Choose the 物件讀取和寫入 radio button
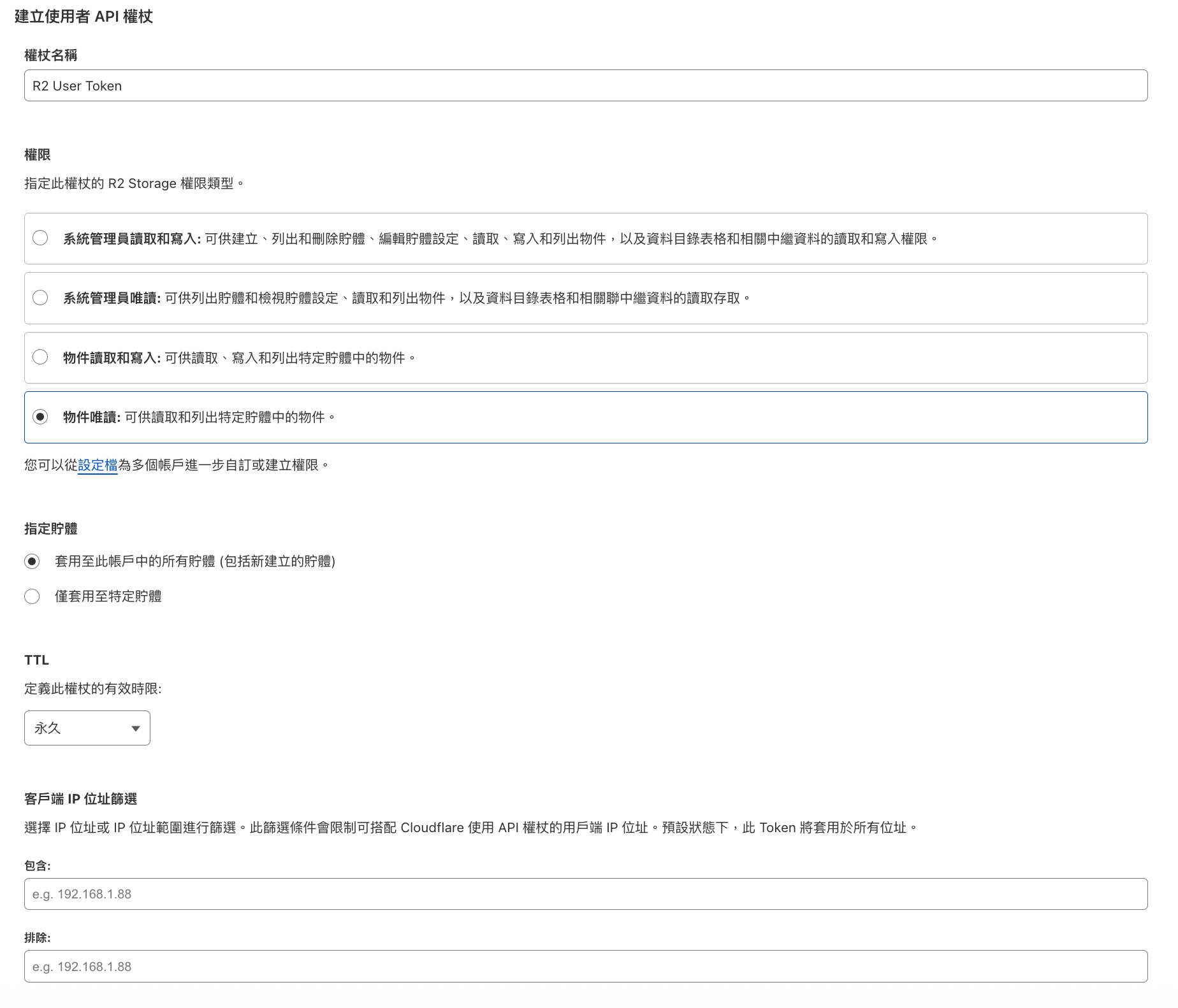The image size is (1178, 1008). [x=40, y=357]
